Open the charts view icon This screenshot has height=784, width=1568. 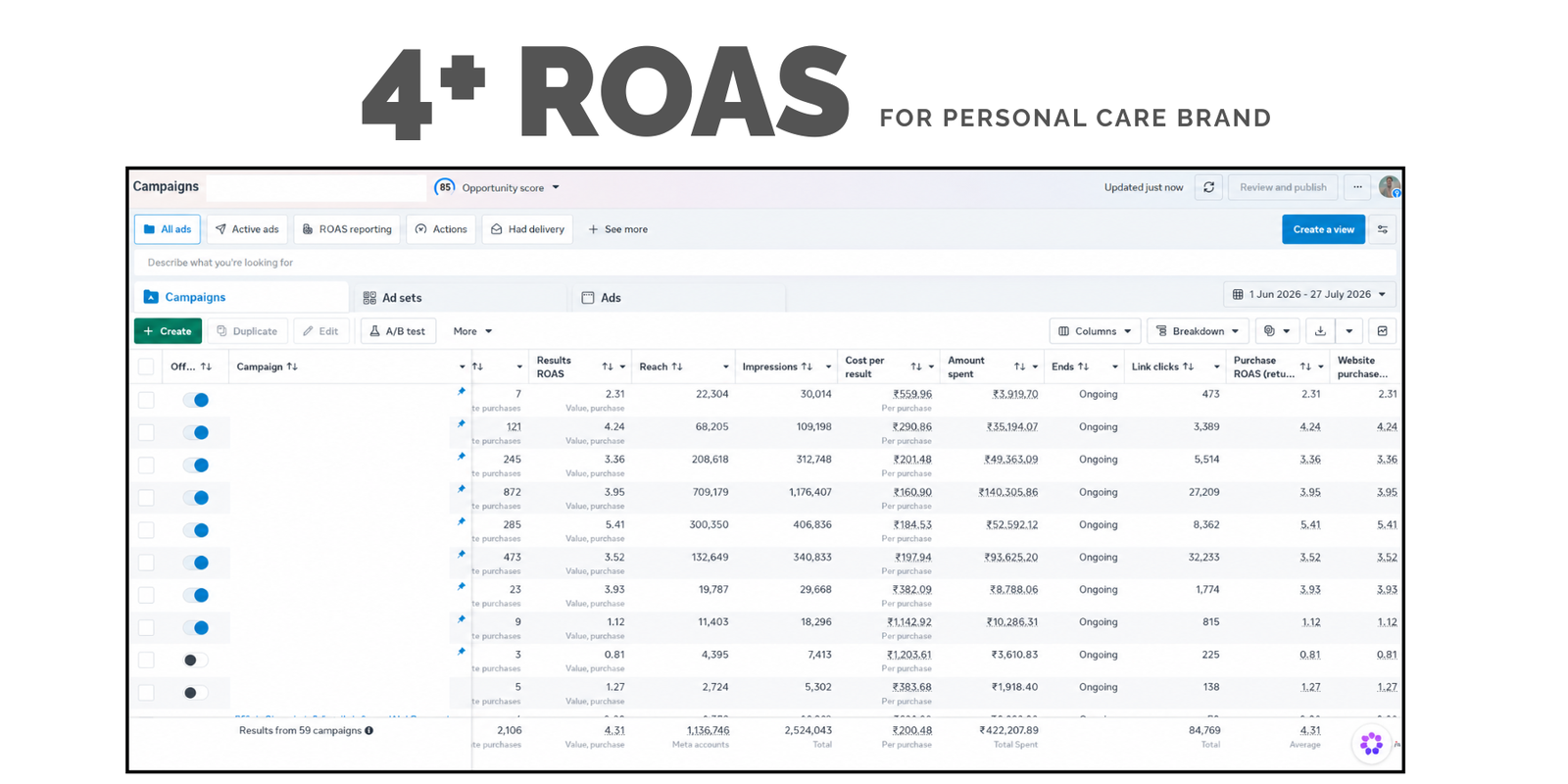pos(1382,331)
